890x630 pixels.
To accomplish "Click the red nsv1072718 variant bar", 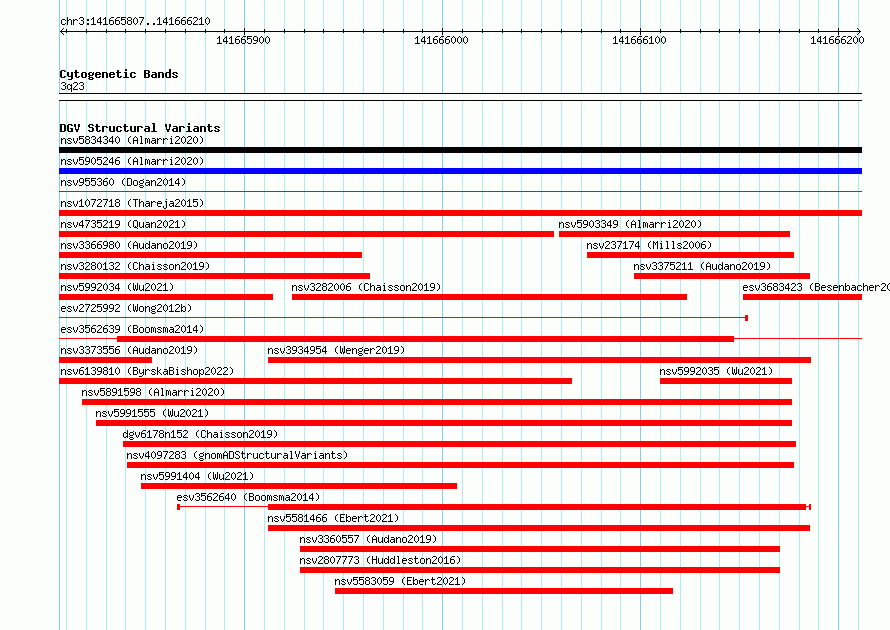I will [460, 213].
